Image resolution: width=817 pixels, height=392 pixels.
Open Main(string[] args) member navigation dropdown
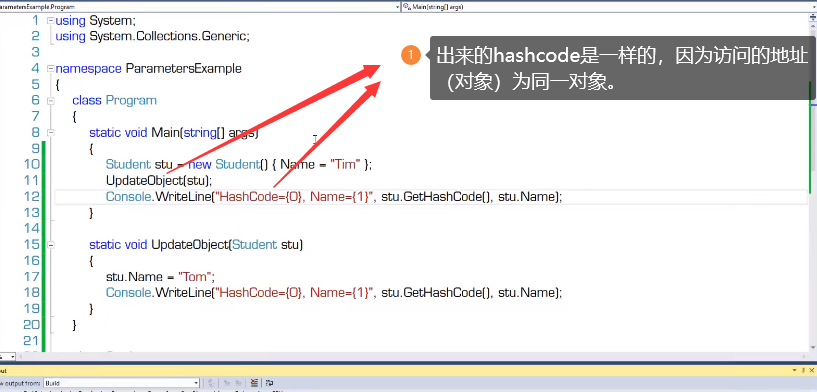[x=609, y=7]
